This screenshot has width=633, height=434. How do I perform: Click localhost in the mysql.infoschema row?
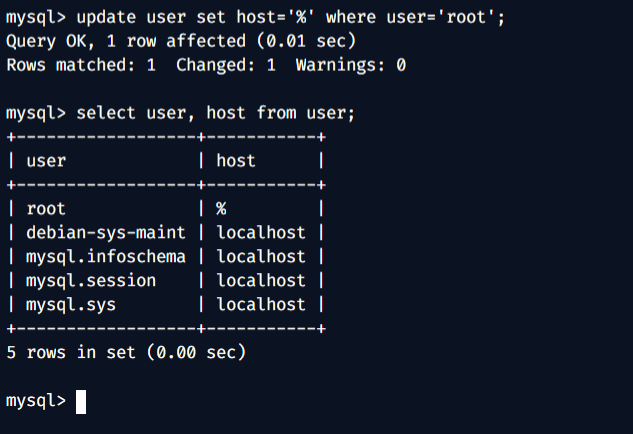coord(261,256)
